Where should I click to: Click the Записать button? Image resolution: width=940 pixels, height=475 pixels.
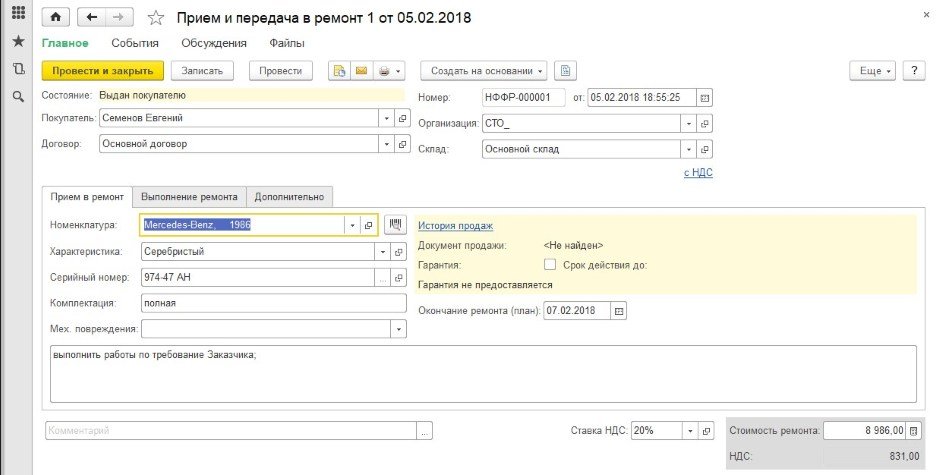[202, 71]
